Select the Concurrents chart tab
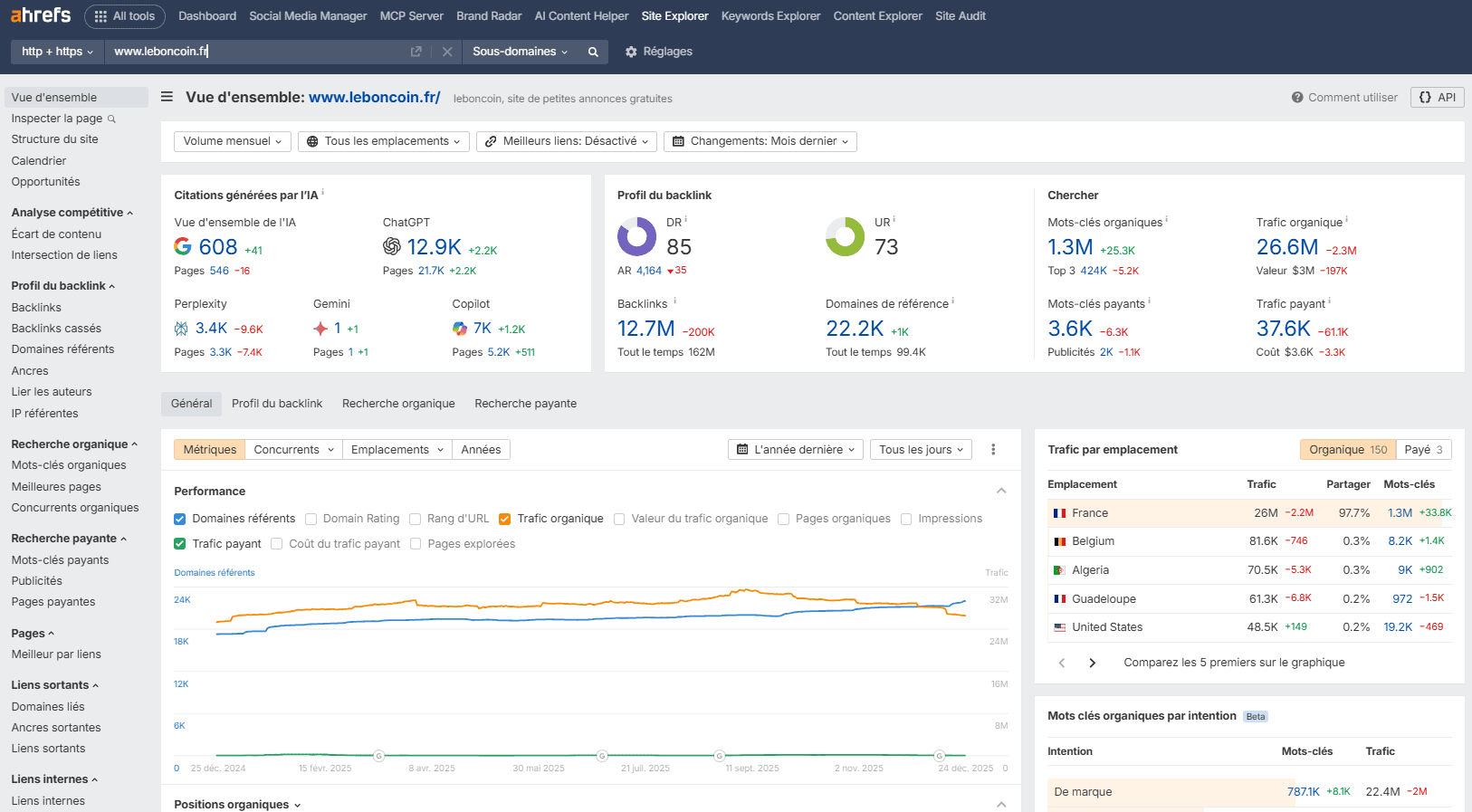 [x=294, y=450]
